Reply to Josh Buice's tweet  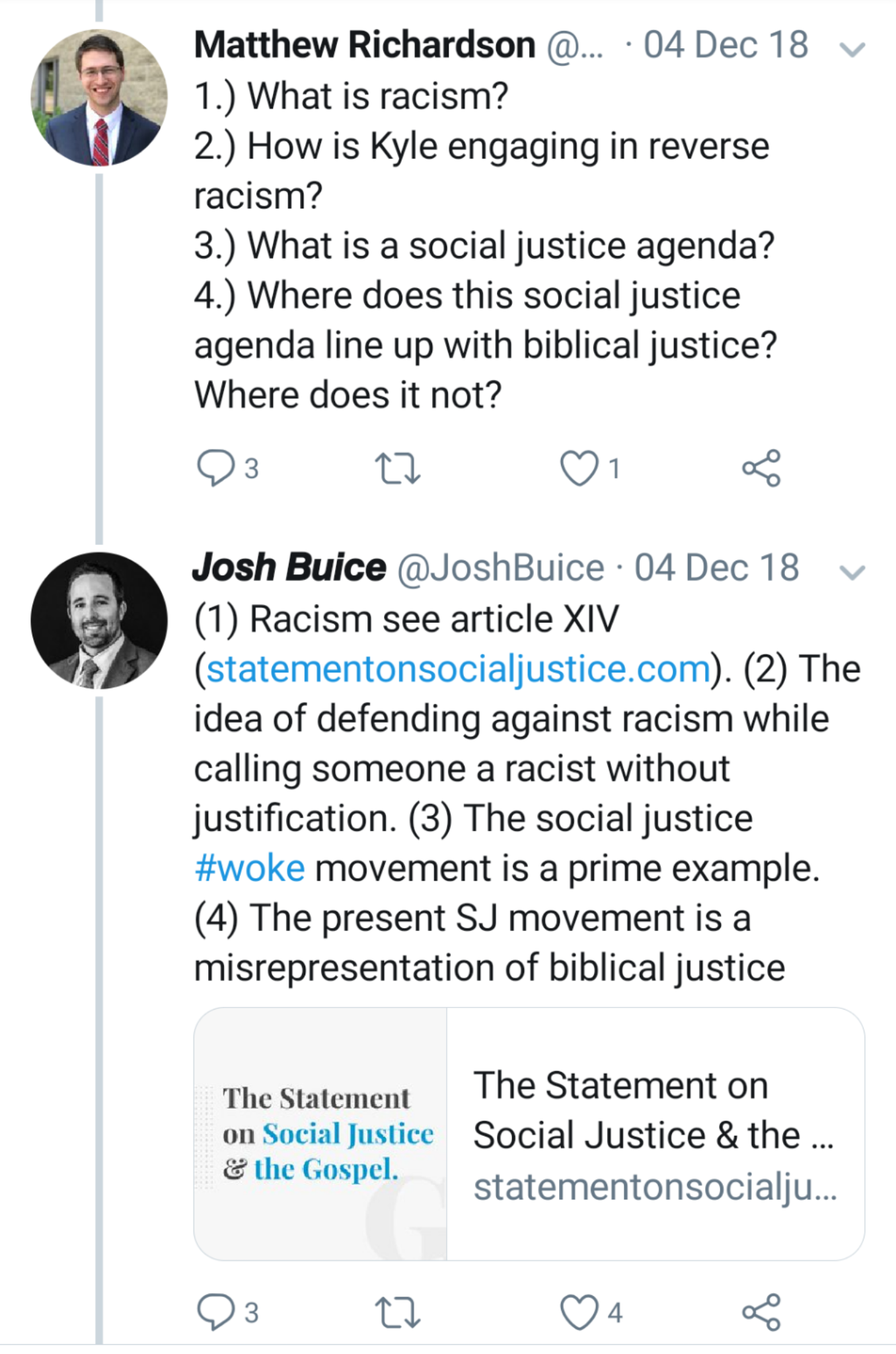tap(215, 1312)
